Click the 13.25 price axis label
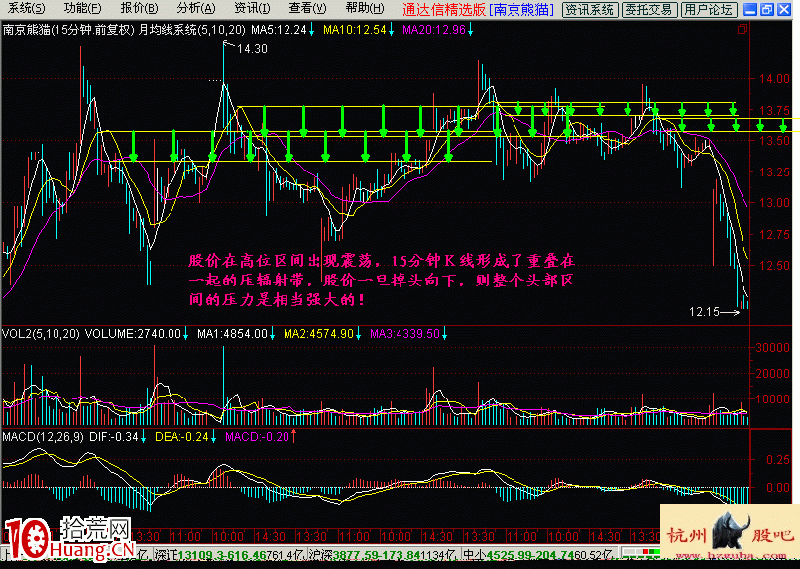This screenshot has width=800, height=569. tap(774, 172)
